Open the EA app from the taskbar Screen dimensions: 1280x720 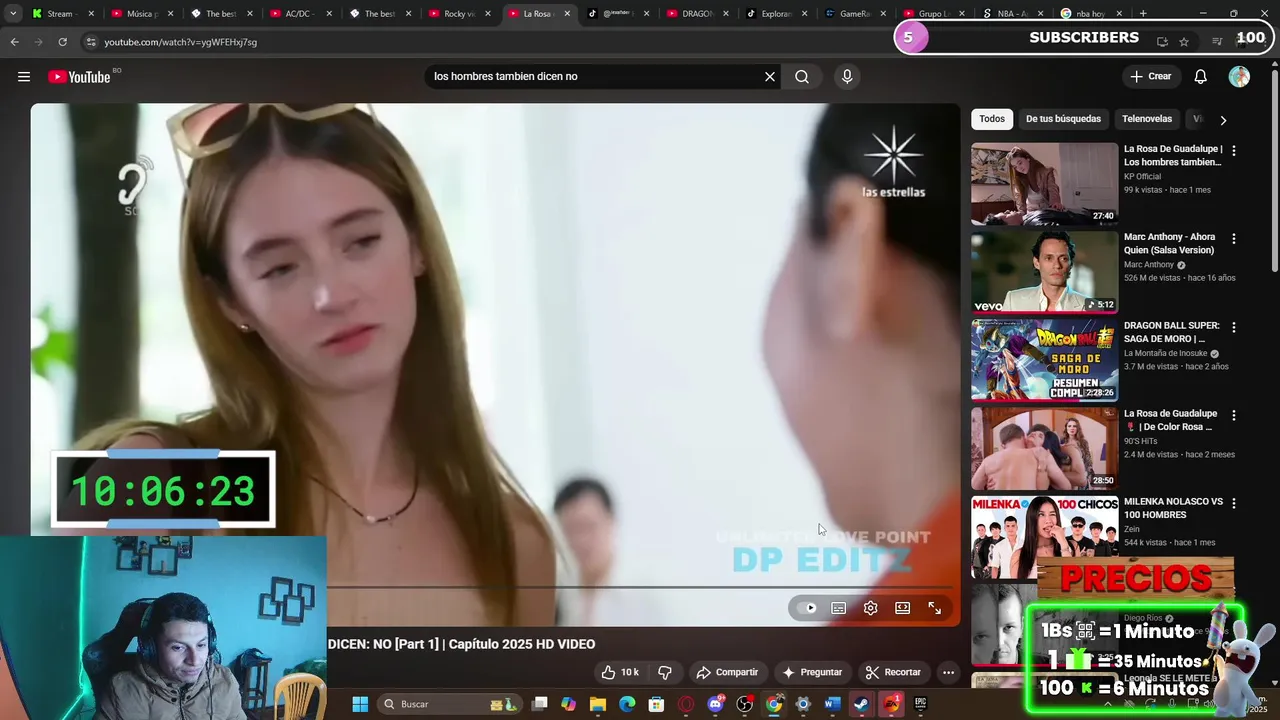tap(891, 704)
